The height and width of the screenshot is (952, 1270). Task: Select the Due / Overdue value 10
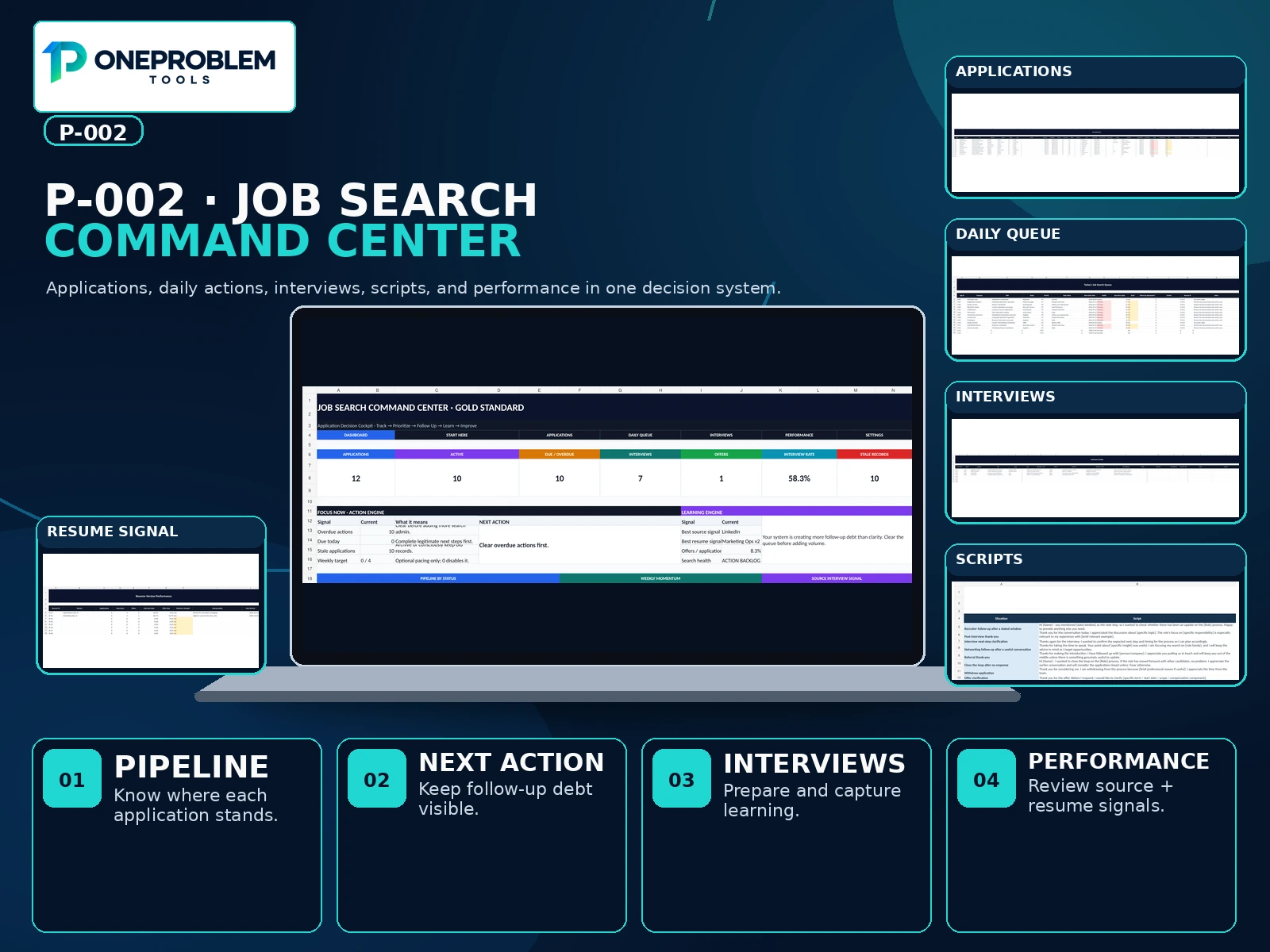tap(560, 478)
